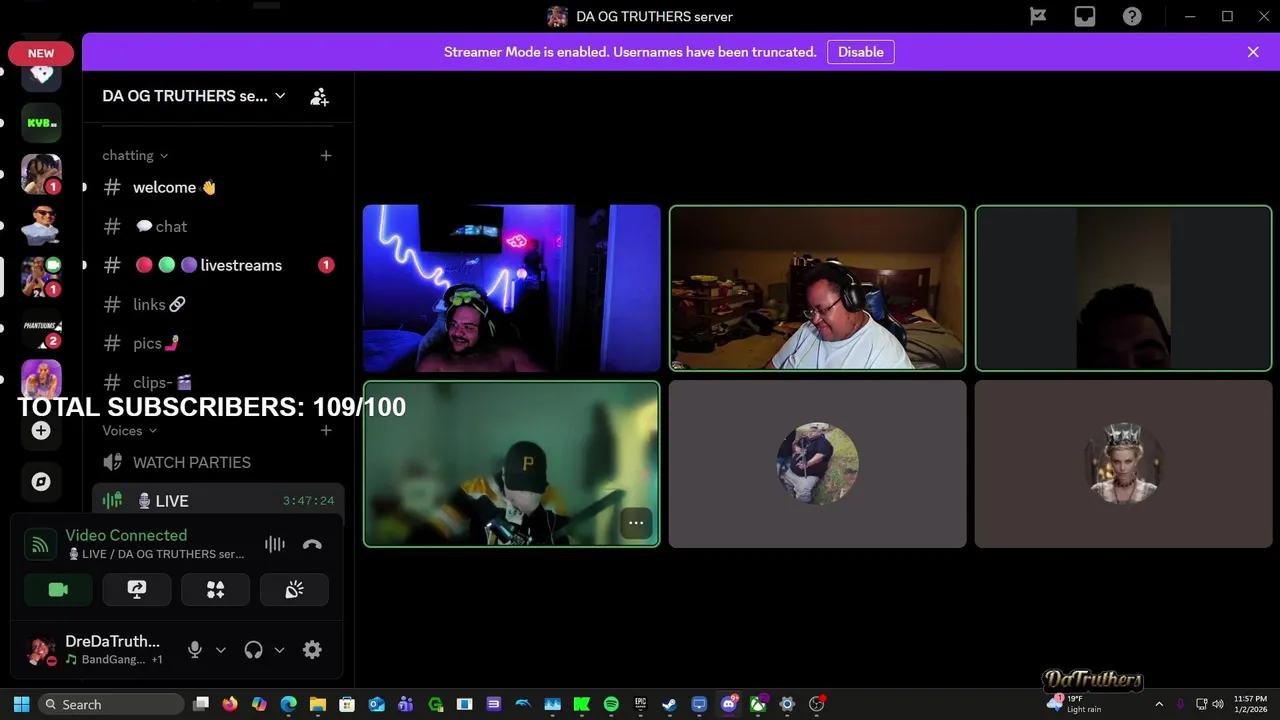
Task: Collapse the Voices category
Action: coord(130,431)
